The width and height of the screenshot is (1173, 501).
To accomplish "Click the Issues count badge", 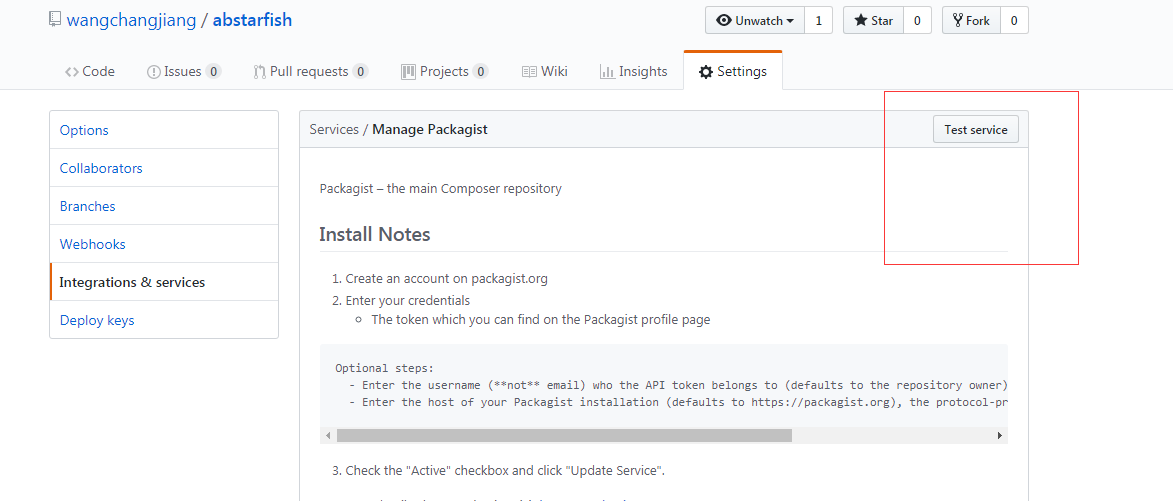I will point(213,72).
